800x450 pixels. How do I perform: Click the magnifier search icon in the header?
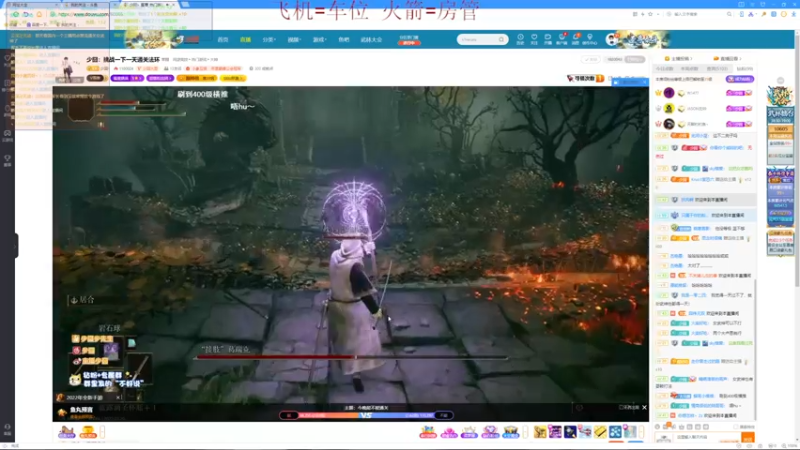[502, 39]
